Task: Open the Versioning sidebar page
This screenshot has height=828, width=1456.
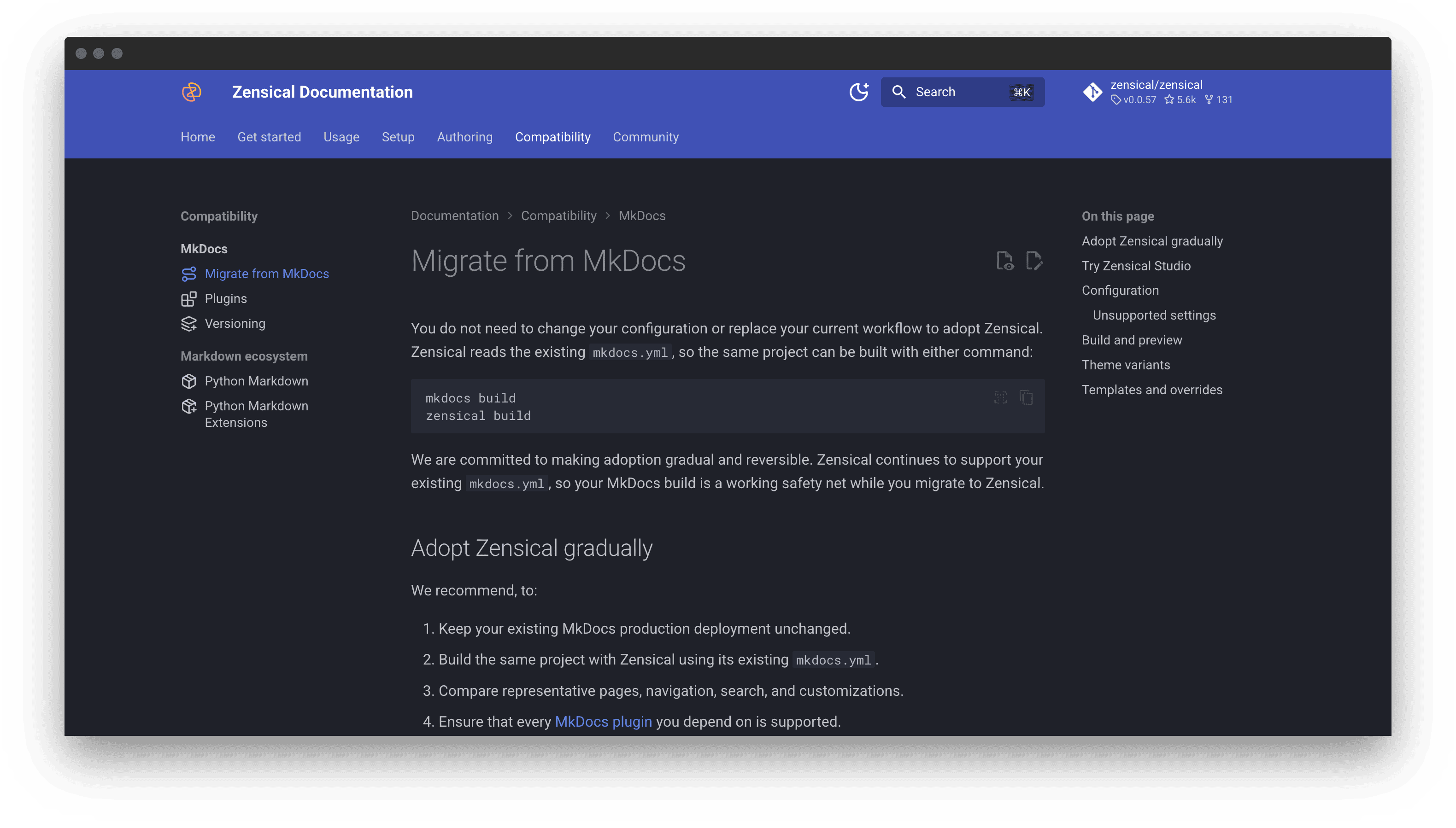Action: pyautogui.click(x=235, y=324)
